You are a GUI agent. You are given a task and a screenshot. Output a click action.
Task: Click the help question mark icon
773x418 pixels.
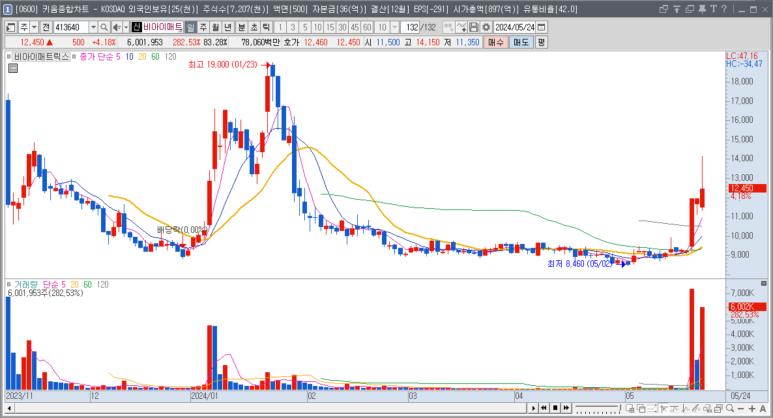coord(724,9)
